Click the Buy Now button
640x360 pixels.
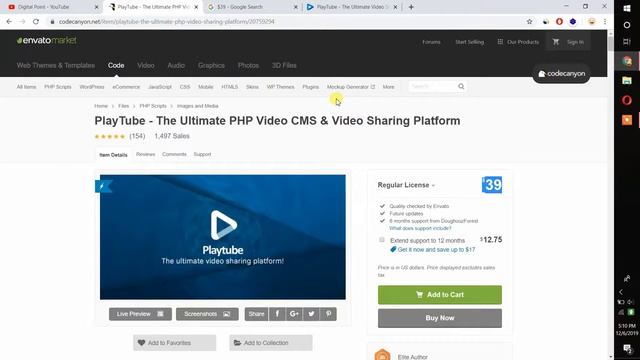coord(440,318)
